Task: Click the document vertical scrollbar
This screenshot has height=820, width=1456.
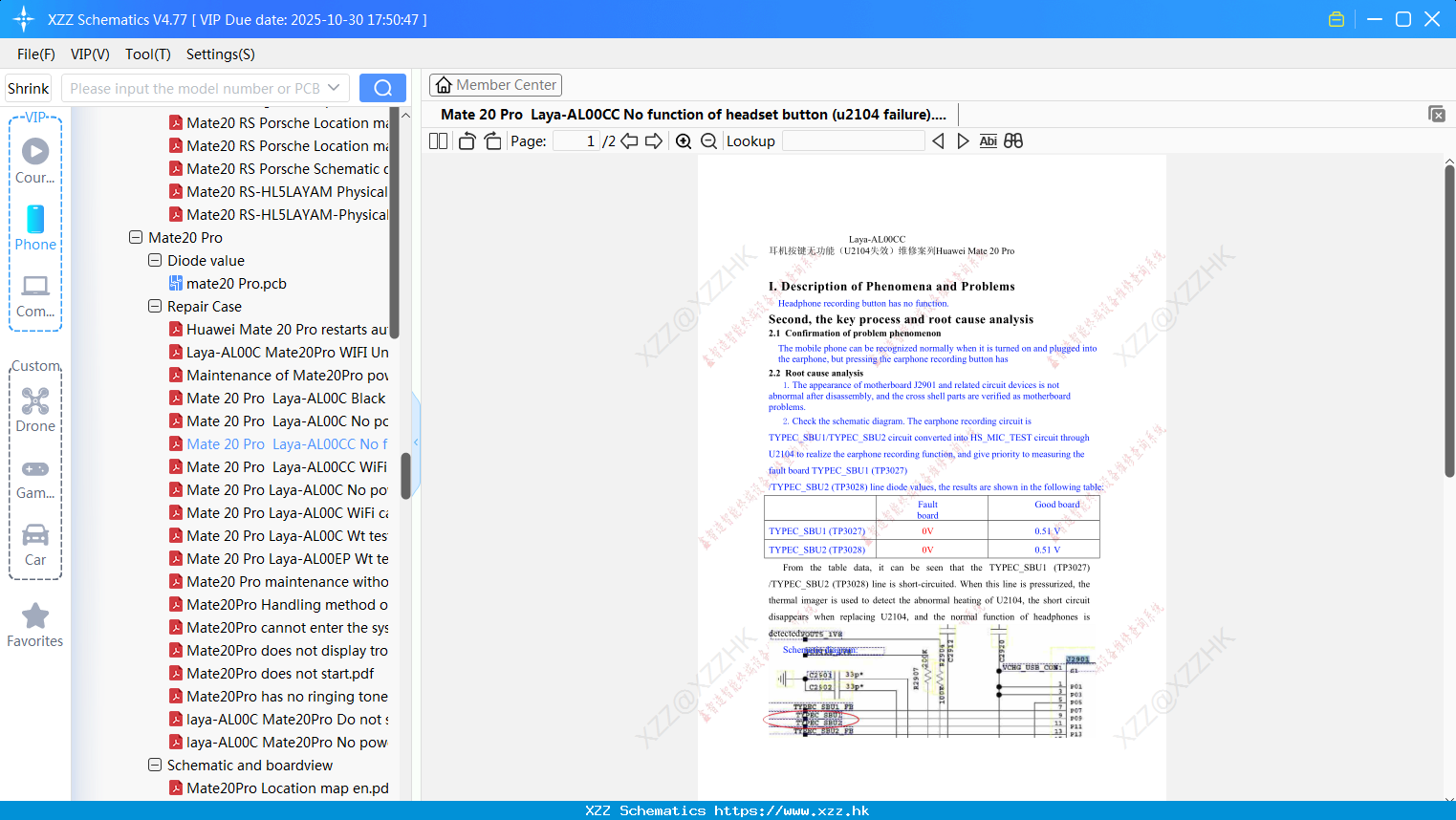Action: click(x=1449, y=320)
